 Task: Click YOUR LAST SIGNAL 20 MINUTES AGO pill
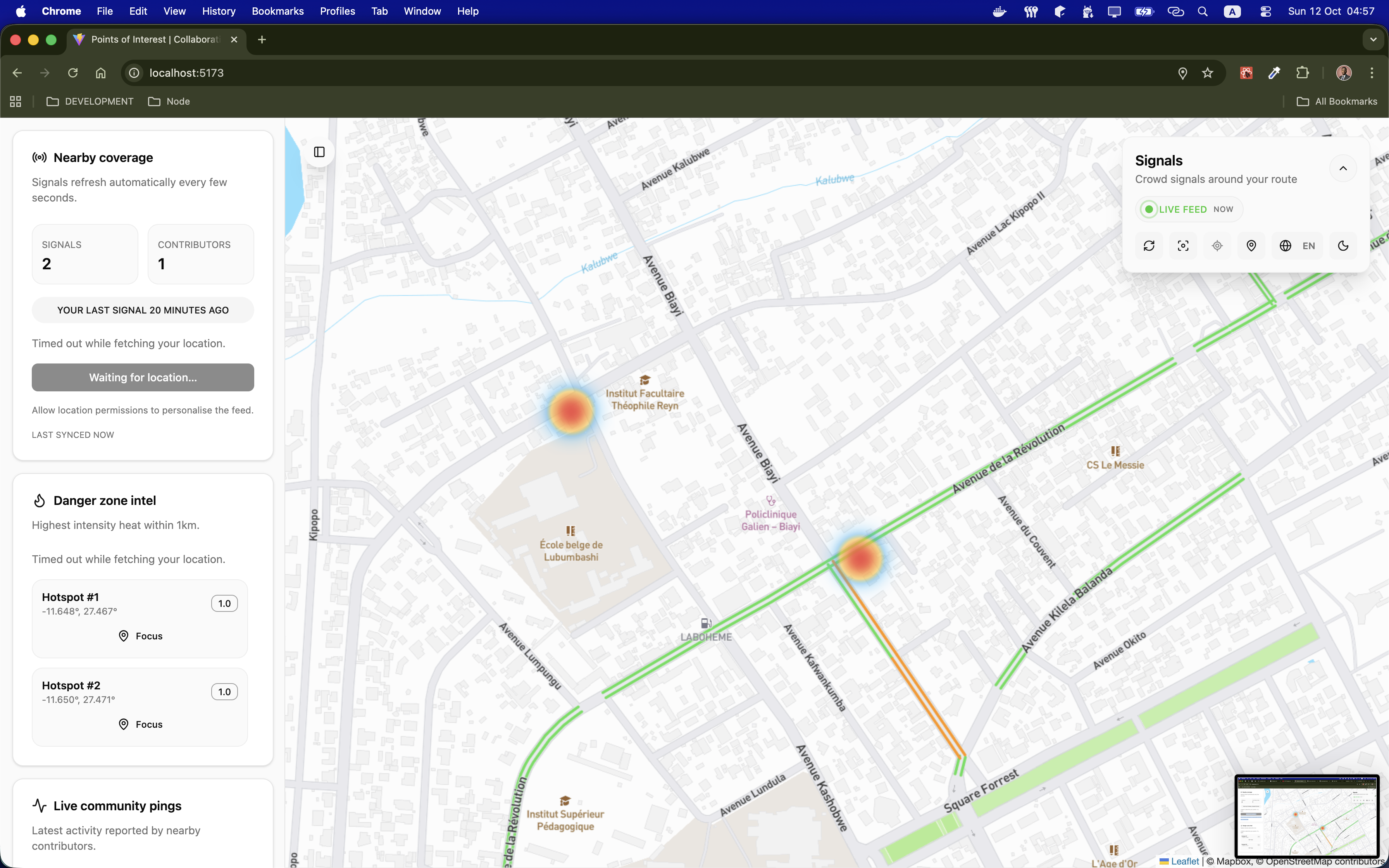[x=143, y=310]
